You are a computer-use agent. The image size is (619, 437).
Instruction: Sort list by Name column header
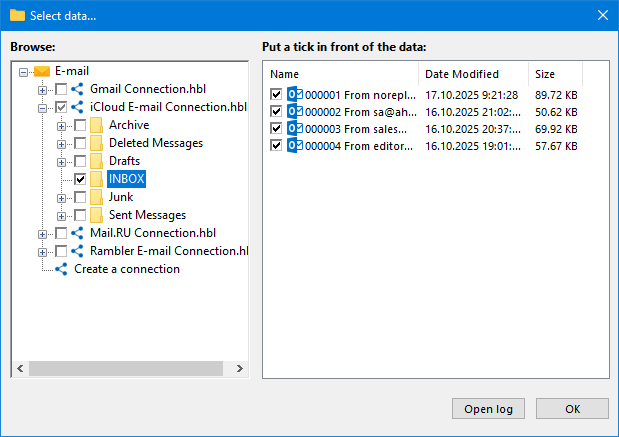[341, 74]
